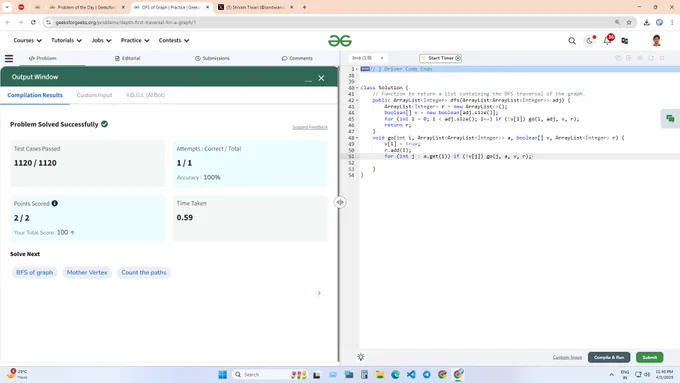
Task: Open the Contests dropdown
Action: tap(173, 40)
